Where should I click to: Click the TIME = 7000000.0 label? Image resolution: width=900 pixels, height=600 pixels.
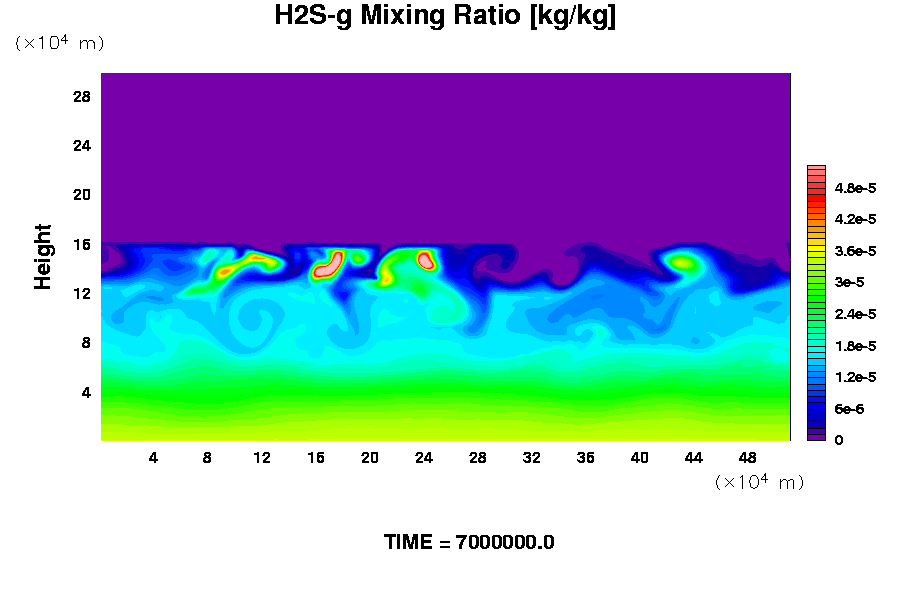click(469, 543)
